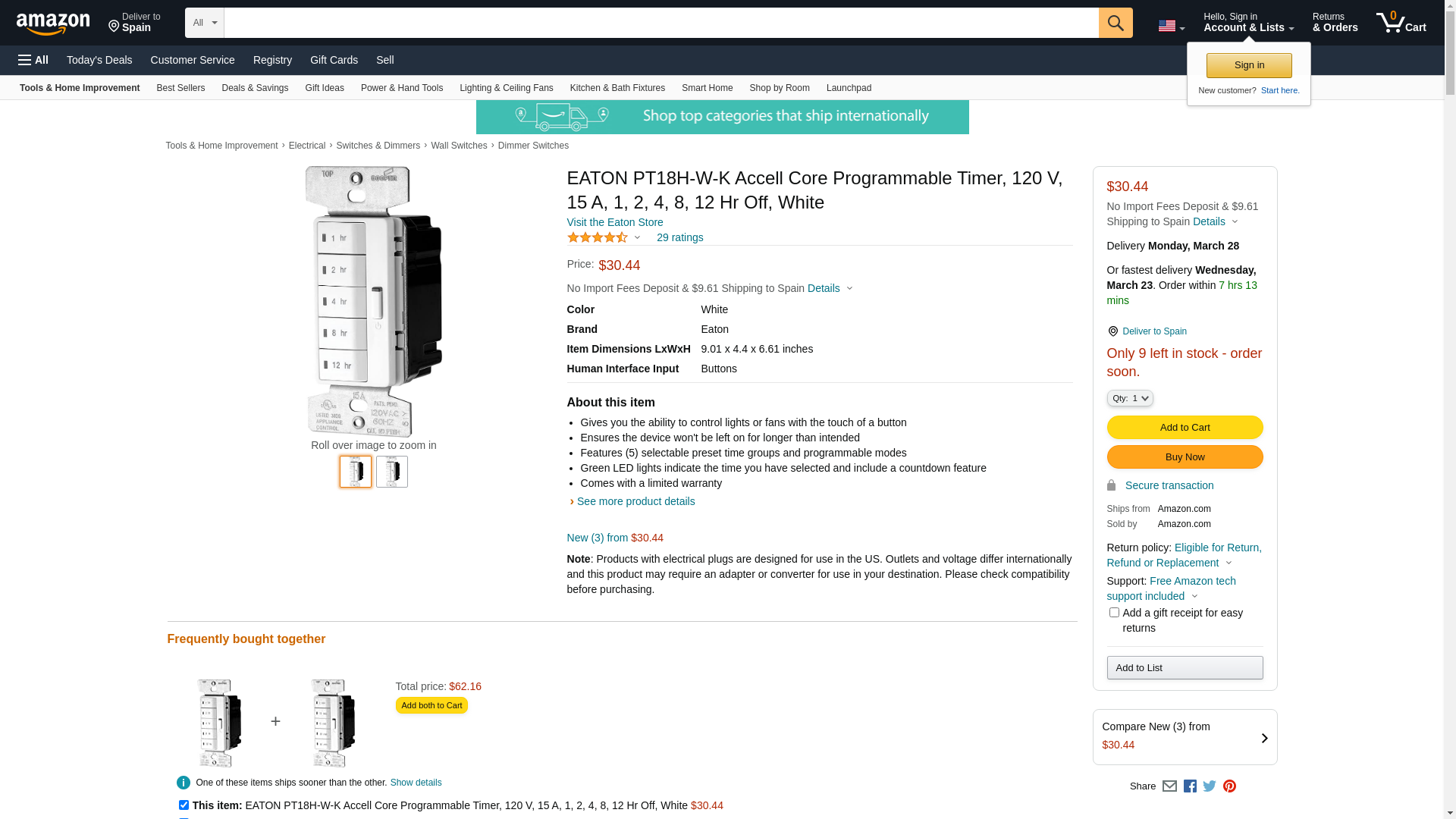Open the All hamburger menu
Viewport: 1456px width, 819px height.
point(33,60)
